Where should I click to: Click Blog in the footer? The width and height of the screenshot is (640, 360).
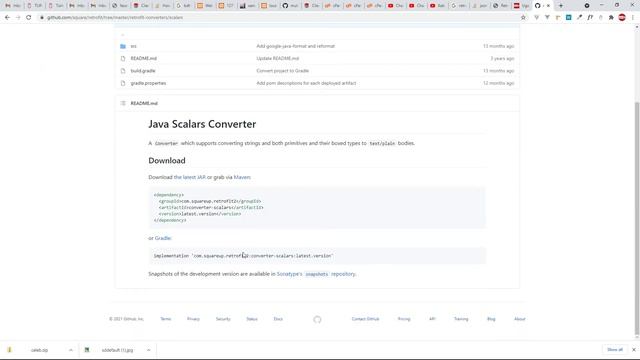[x=491, y=319]
